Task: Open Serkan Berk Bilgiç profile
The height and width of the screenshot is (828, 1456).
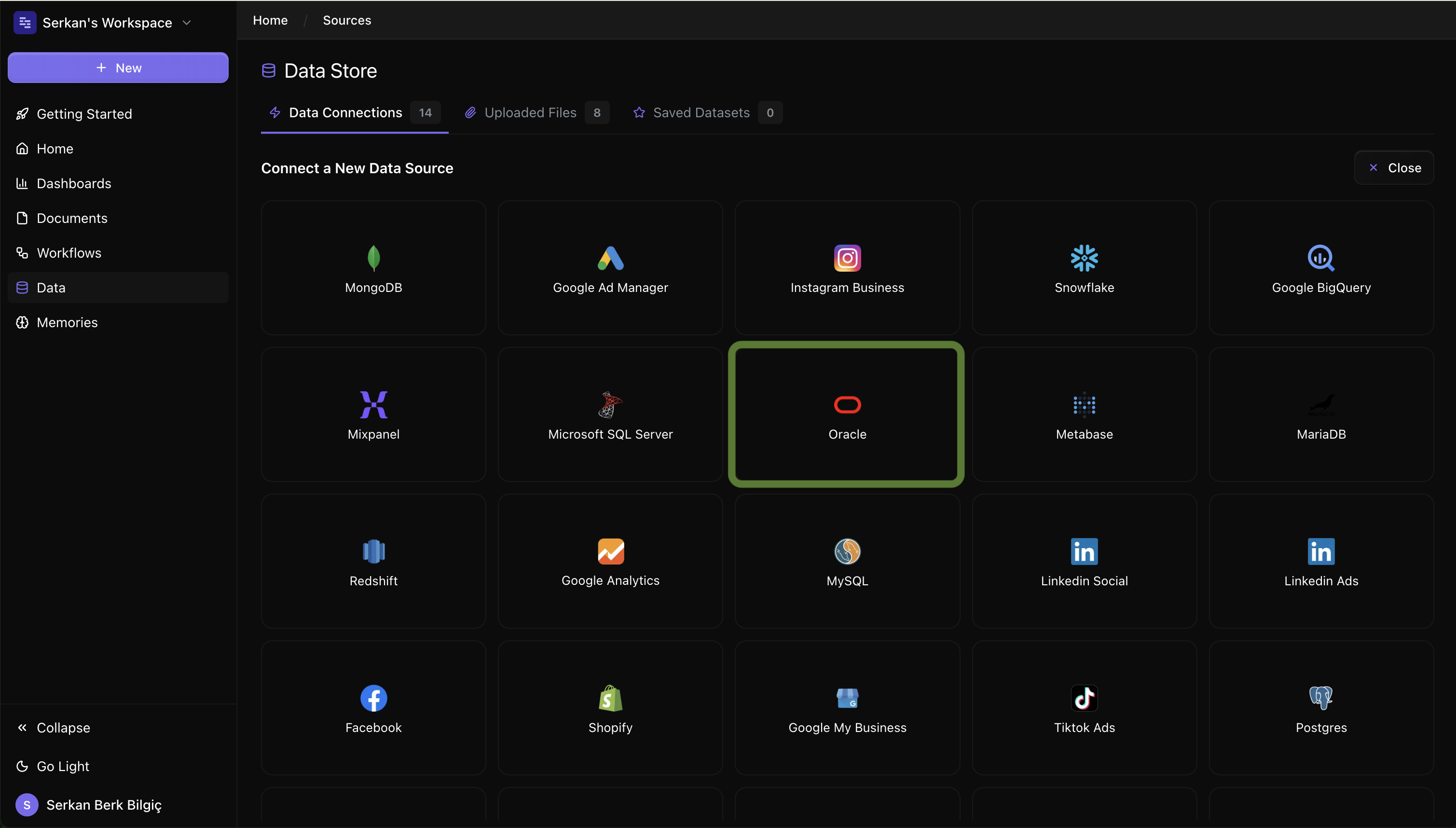Action: point(89,805)
